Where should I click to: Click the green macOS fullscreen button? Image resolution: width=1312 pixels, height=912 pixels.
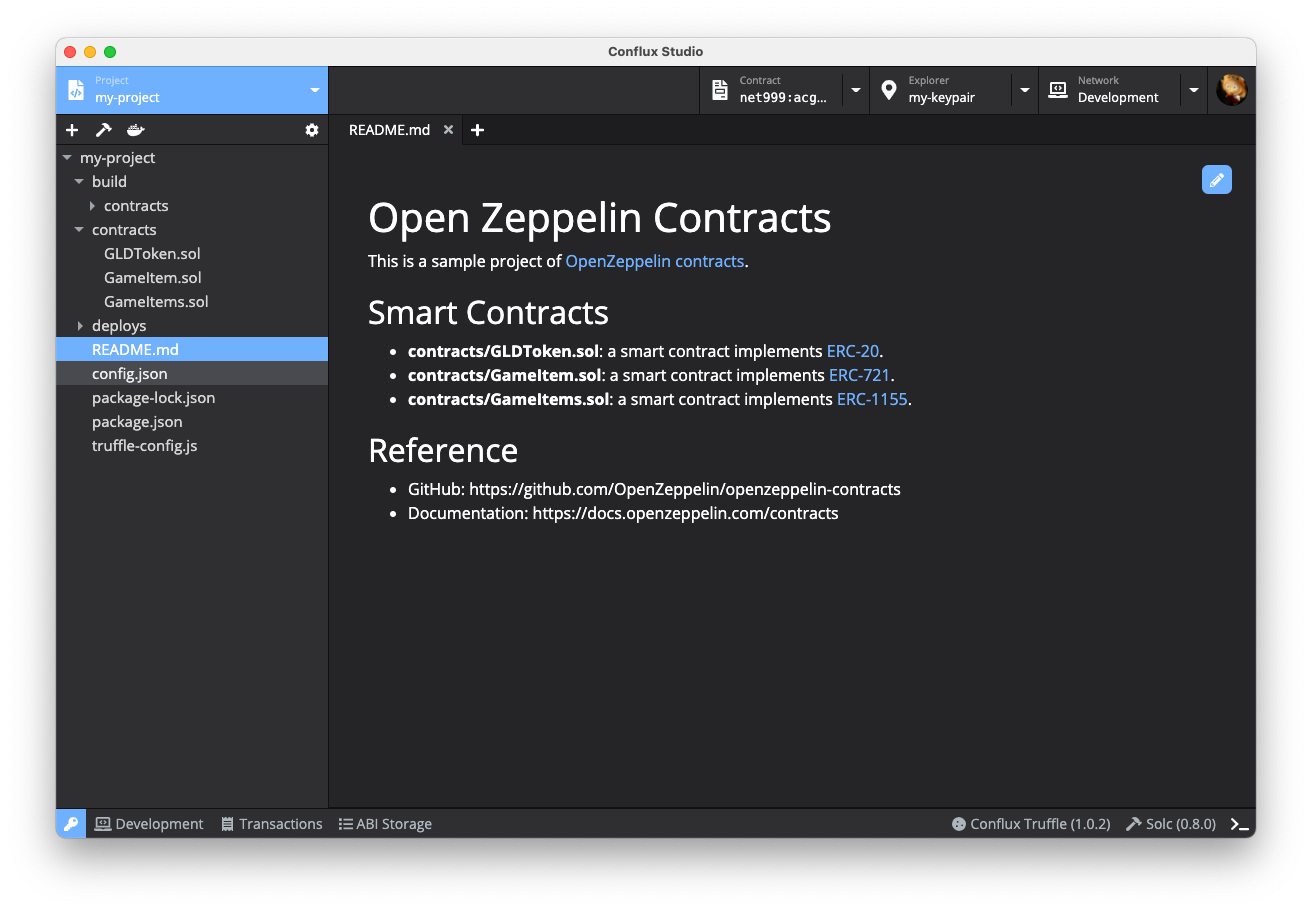[x=110, y=52]
